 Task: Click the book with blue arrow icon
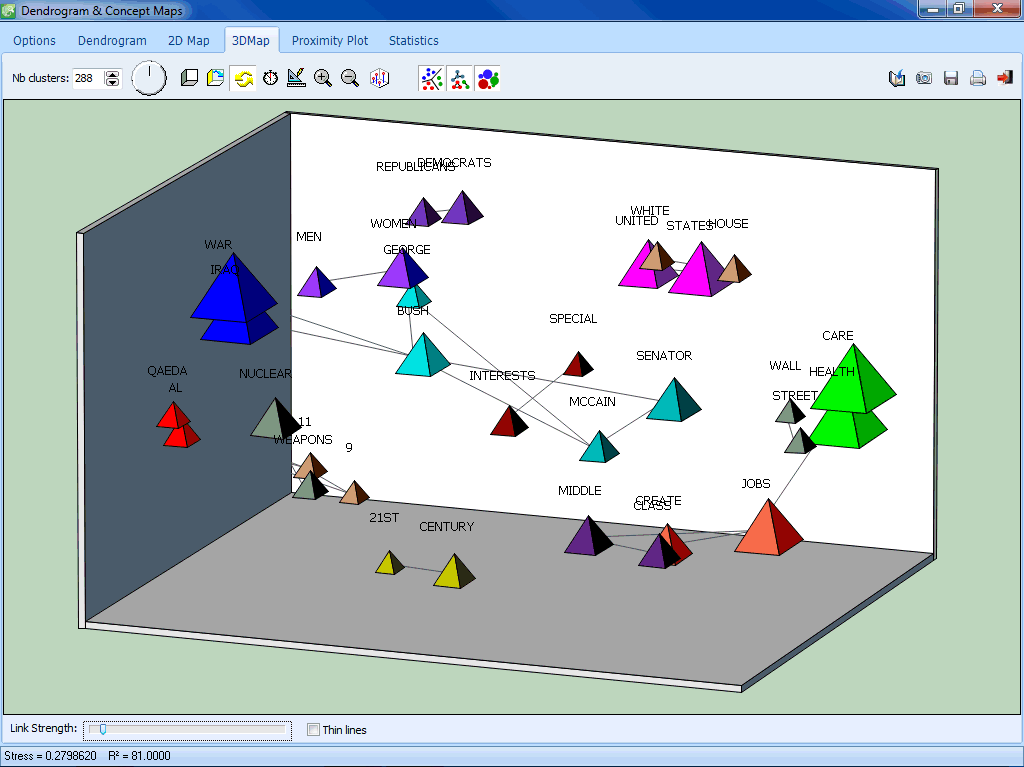pos(897,78)
